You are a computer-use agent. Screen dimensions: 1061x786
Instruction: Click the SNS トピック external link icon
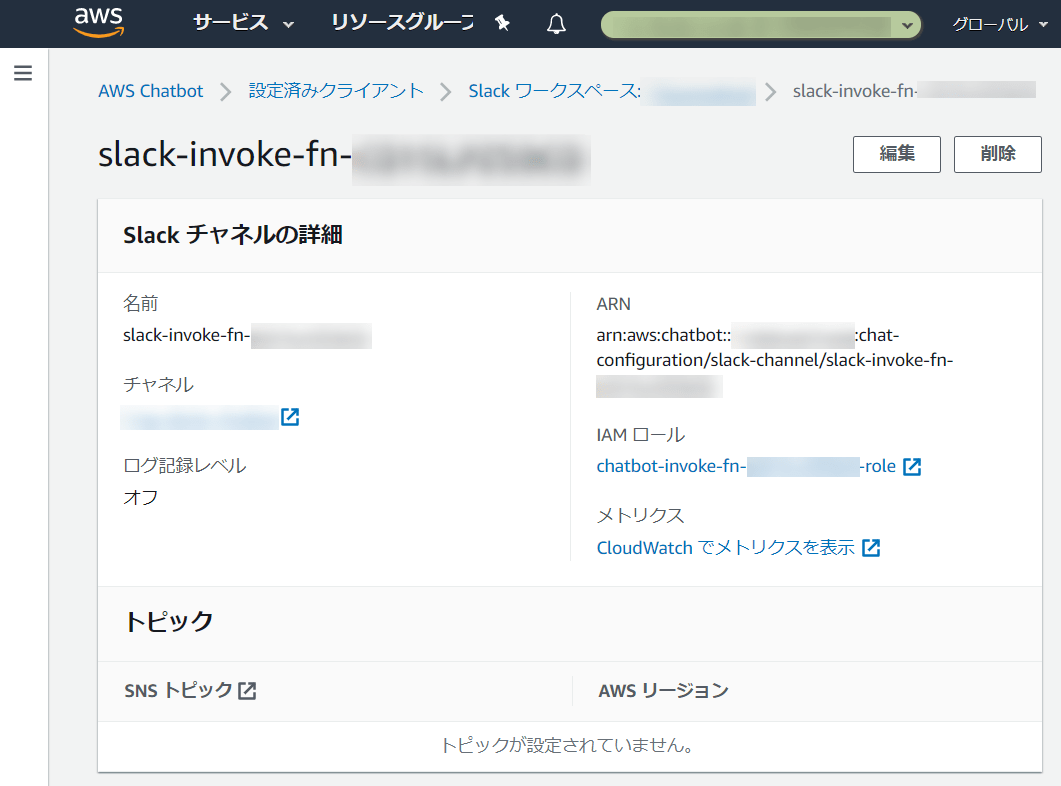[247, 691]
